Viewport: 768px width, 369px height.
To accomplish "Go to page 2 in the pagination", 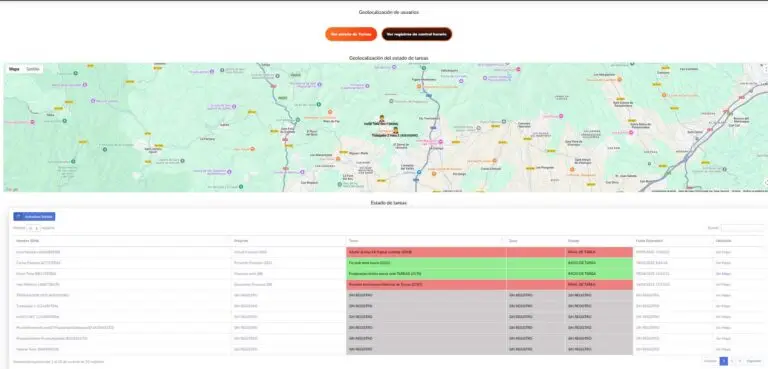I will (732, 361).
